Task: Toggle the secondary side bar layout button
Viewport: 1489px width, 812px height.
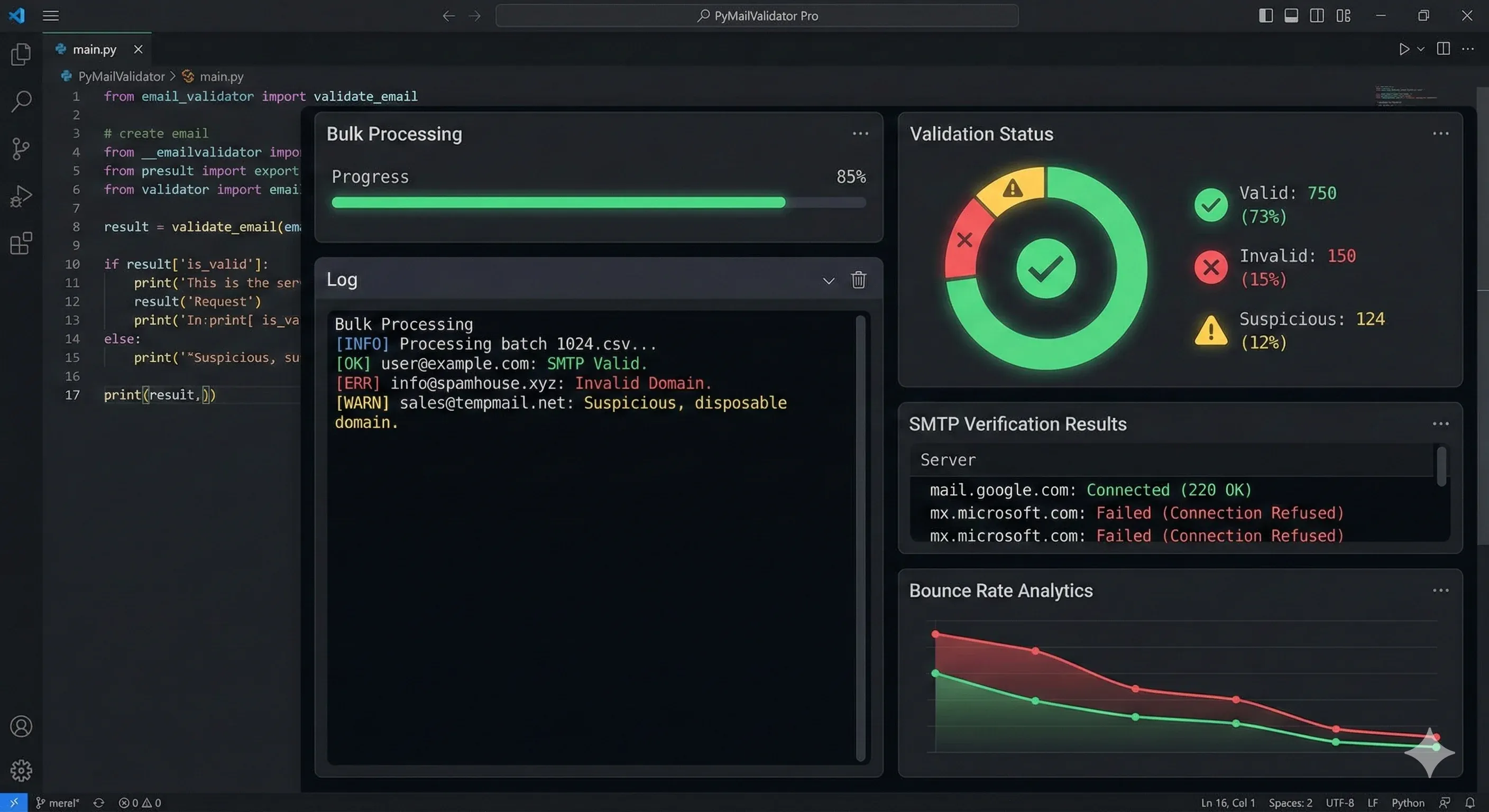Action: (1317, 16)
